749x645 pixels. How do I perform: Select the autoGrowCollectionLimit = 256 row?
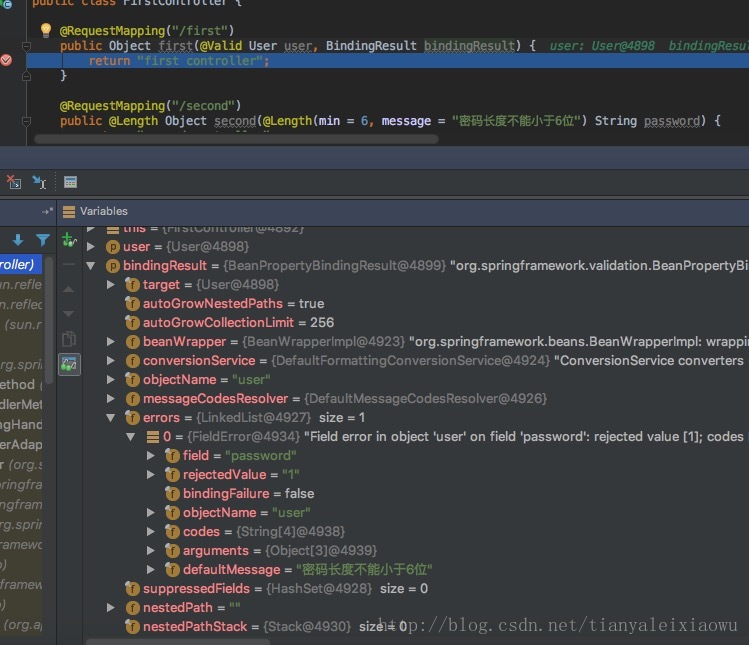click(x=416, y=322)
